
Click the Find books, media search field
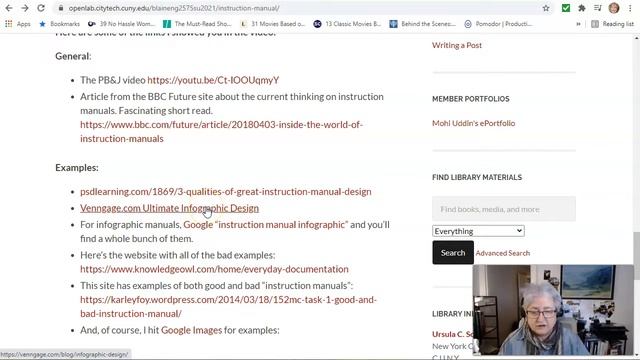point(504,209)
